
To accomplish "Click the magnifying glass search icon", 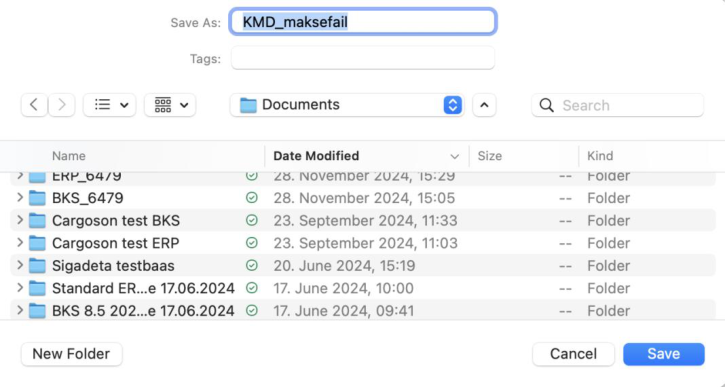I will click(x=547, y=105).
